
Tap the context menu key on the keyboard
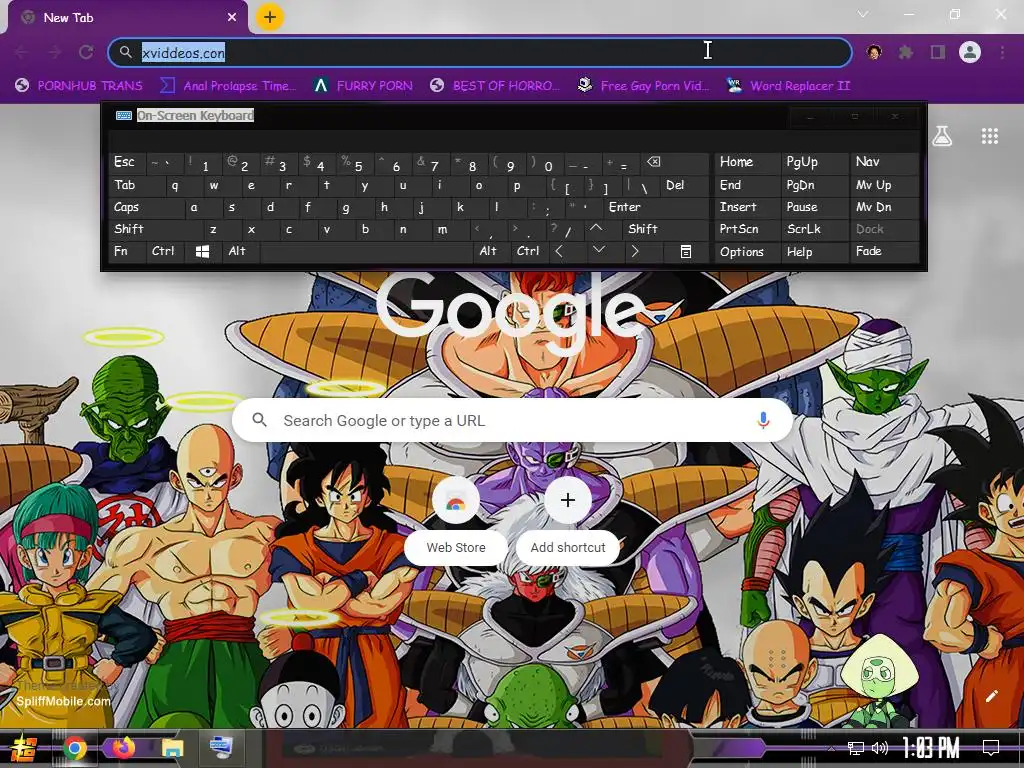(686, 251)
